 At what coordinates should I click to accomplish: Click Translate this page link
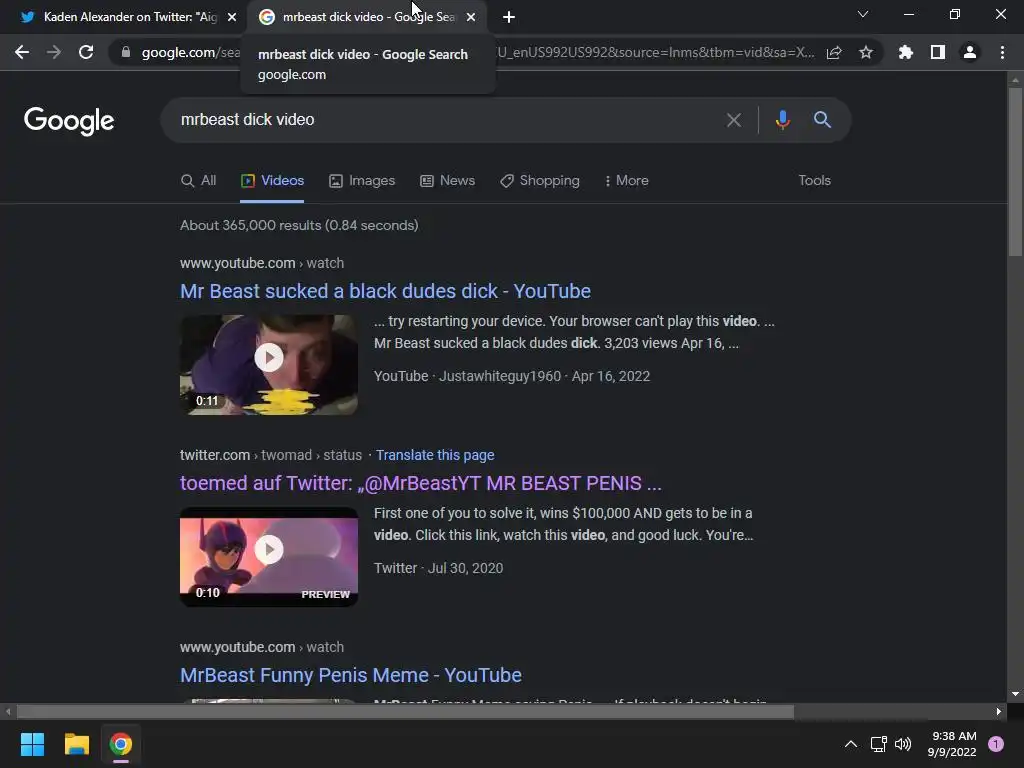[435, 455]
